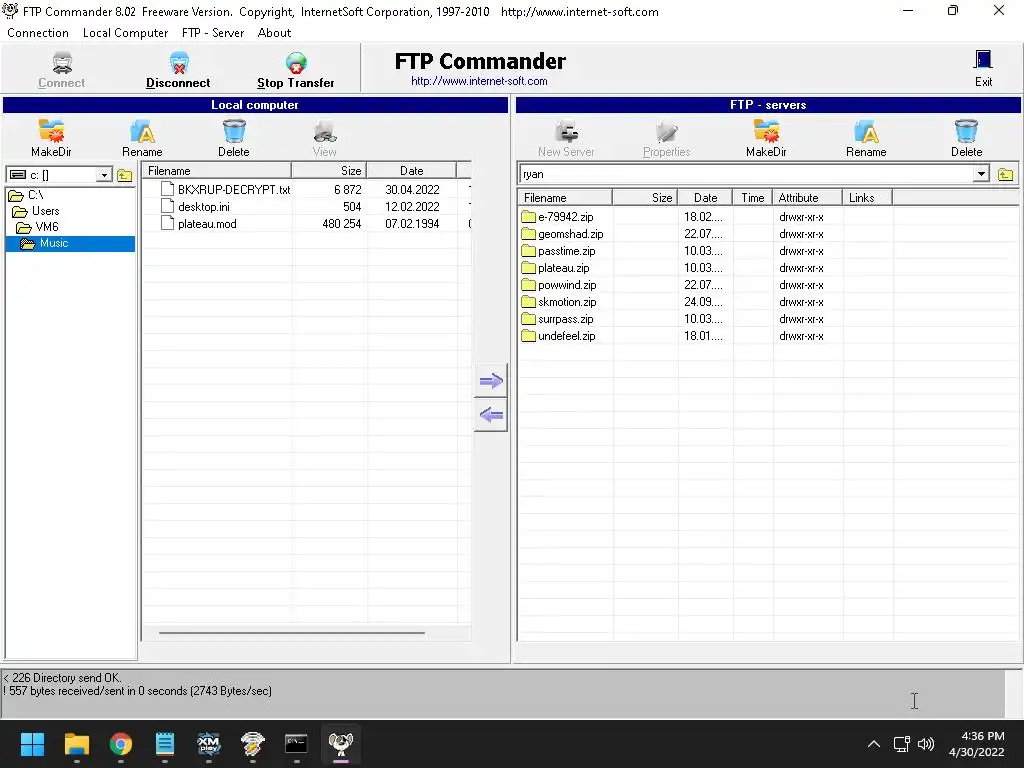1024x768 pixels.
Task: Sort local files by Size header
Action: click(x=329, y=170)
